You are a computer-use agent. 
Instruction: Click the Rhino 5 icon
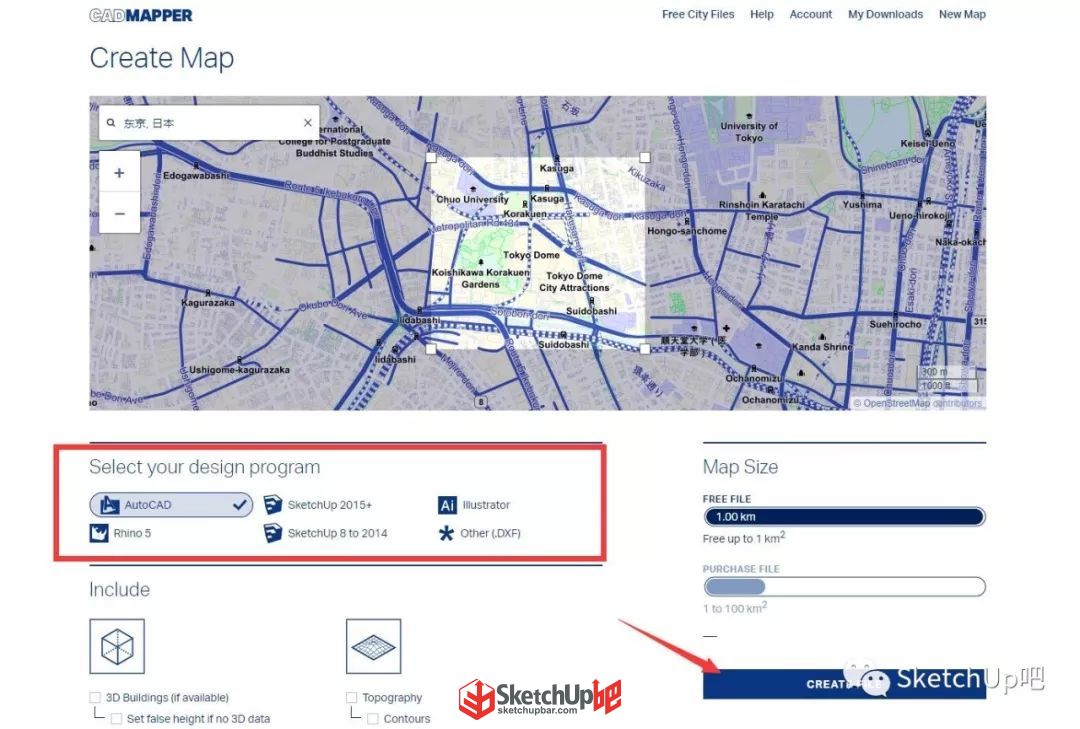99,533
